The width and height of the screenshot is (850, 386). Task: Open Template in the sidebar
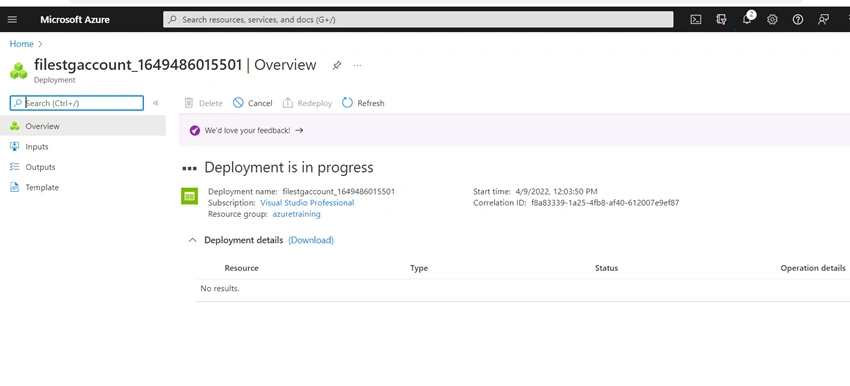click(83, 188)
